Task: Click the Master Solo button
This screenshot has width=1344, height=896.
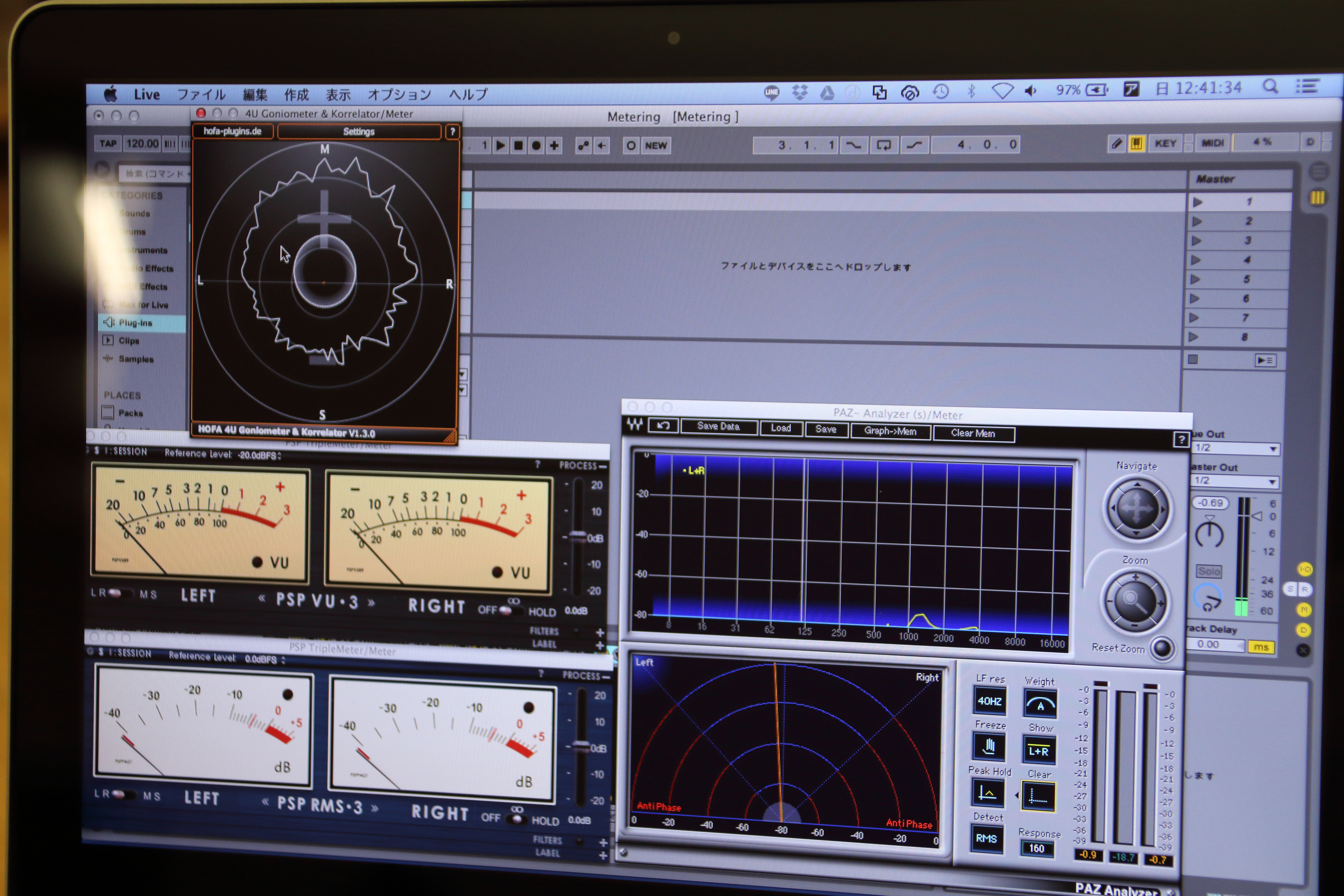Action: (1209, 571)
